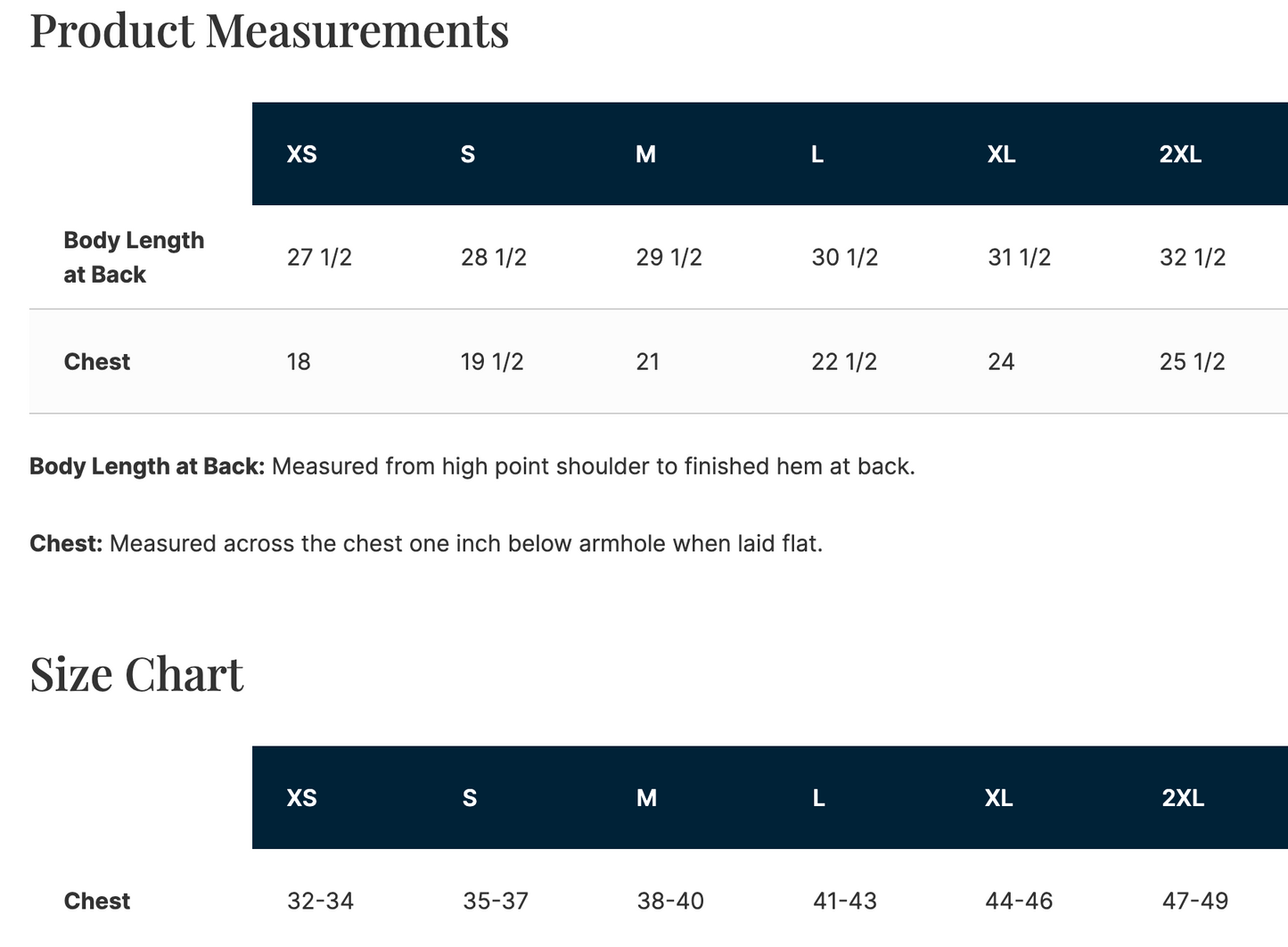Click the 32-34 chest size range
This screenshot has height=947, width=1288.
point(320,902)
